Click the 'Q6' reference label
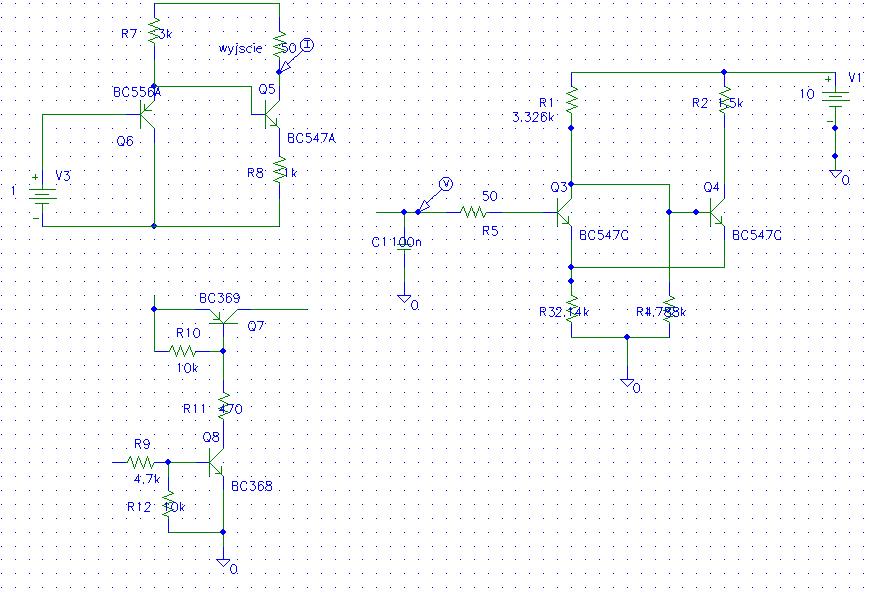The height and width of the screenshot is (594, 877). [x=125, y=141]
